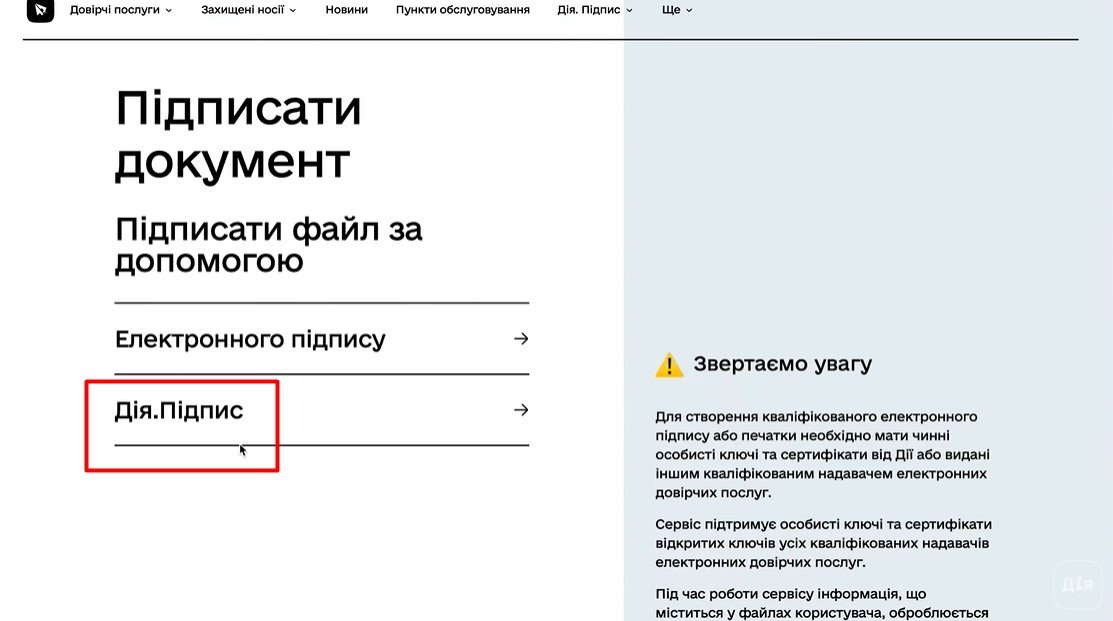Click the arrow next to Дія.Підпис option
This screenshot has height=621, width=1113.
click(521, 408)
